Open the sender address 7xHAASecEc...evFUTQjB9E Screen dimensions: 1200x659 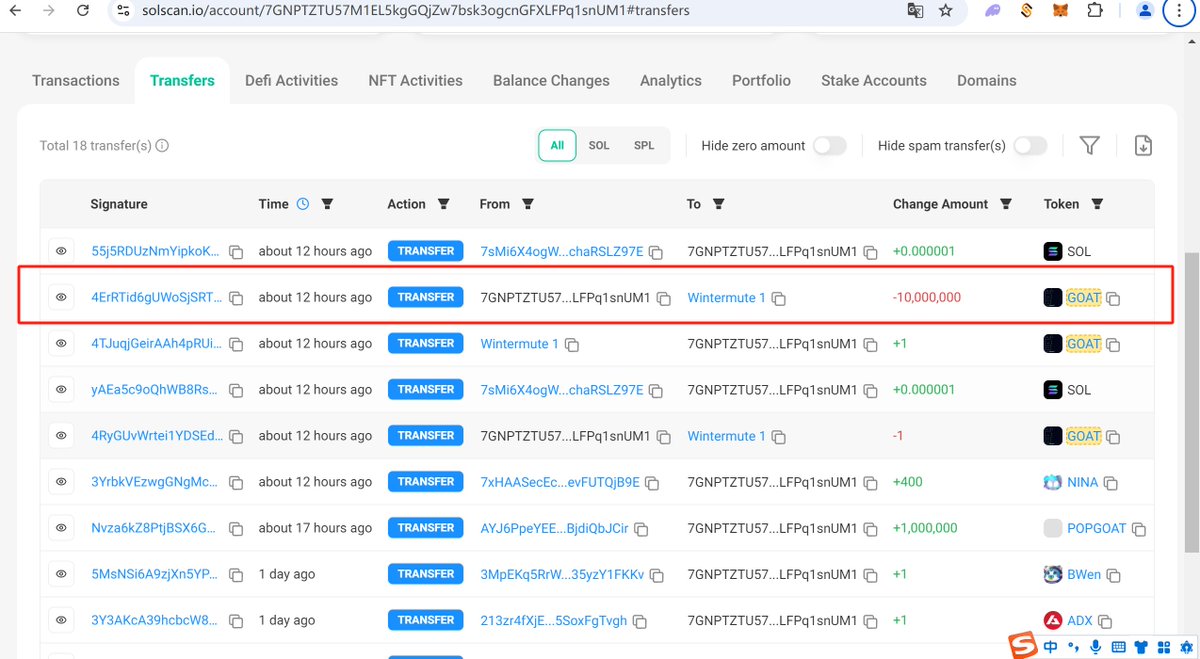pos(560,482)
